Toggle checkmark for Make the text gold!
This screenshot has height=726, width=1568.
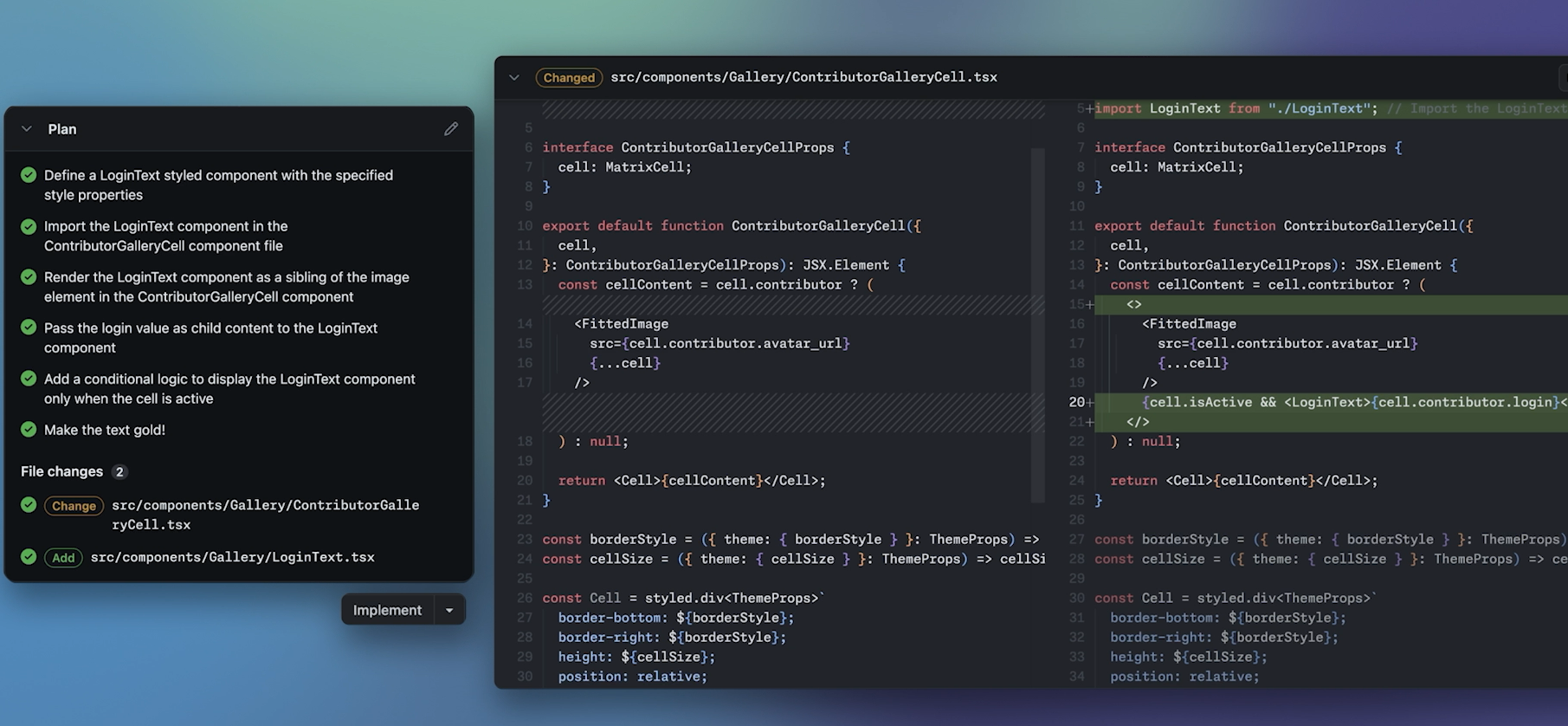click(29, 430)
